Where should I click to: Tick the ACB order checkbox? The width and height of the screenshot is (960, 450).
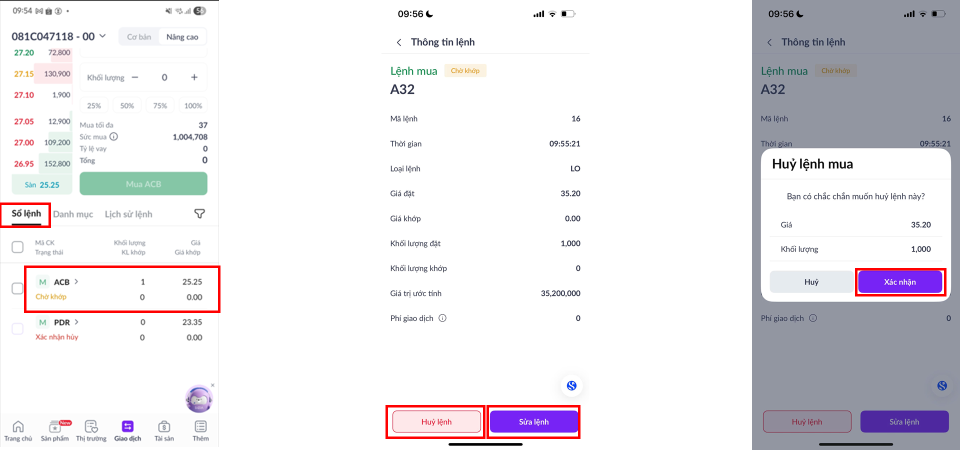17,289
